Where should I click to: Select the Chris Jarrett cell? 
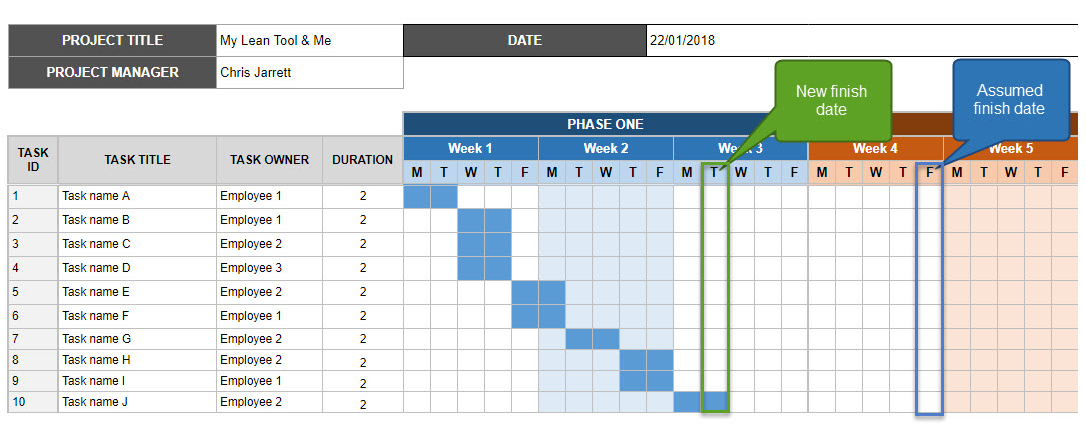click(310, 73)
